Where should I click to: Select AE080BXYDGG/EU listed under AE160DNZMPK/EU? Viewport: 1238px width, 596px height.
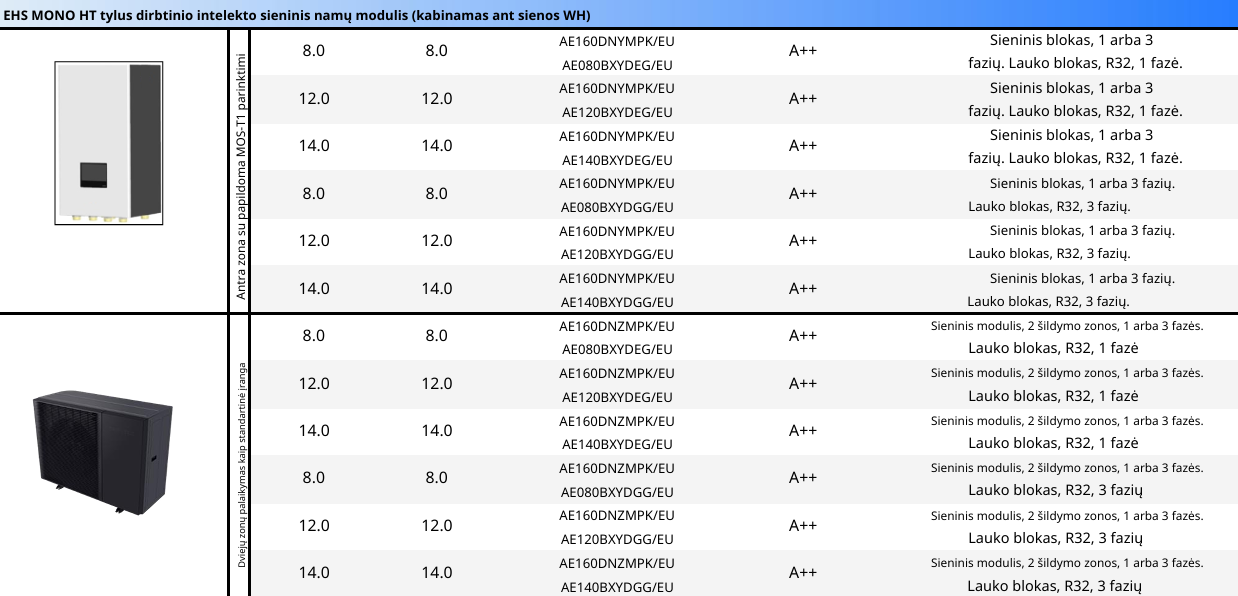(617, 493)
